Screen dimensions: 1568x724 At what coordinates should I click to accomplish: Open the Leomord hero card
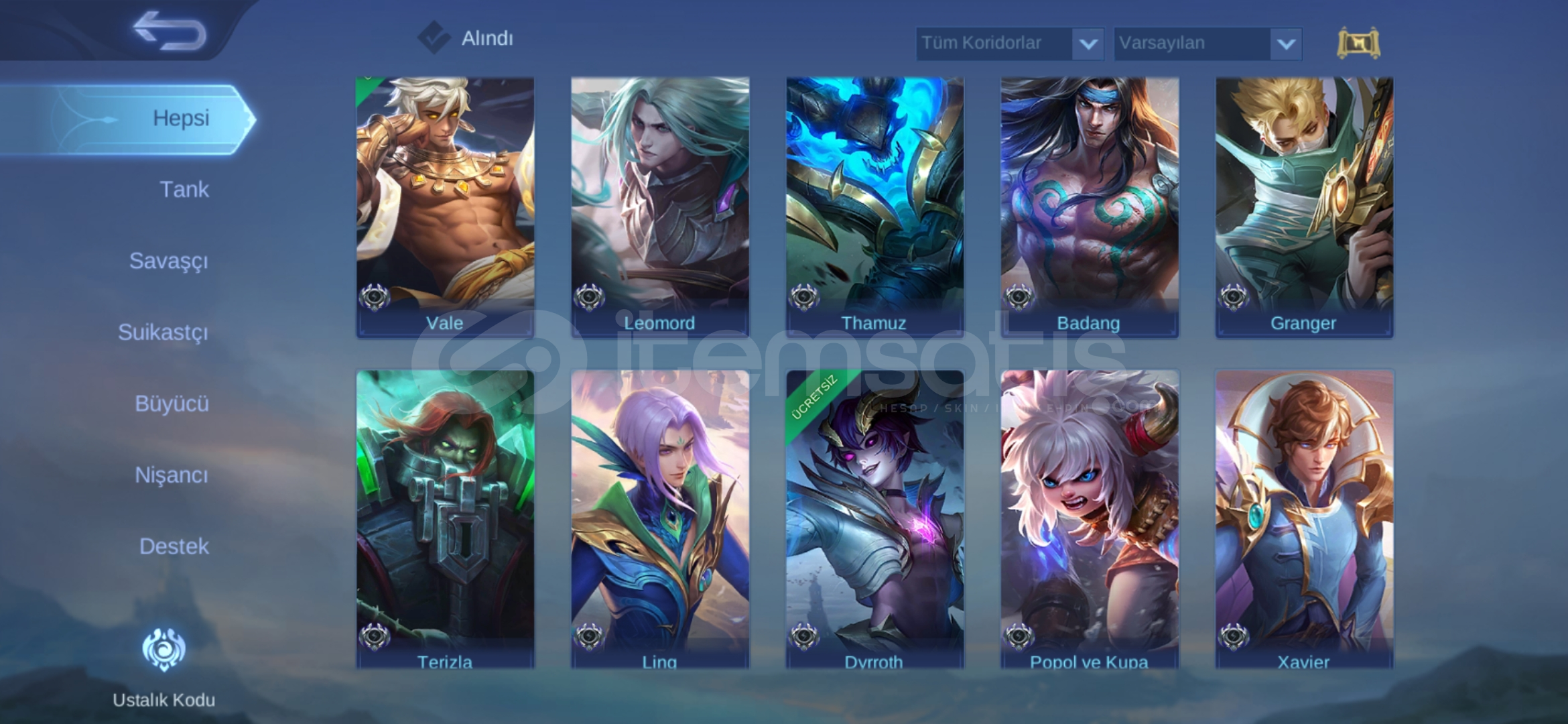(x=660, y=206)
